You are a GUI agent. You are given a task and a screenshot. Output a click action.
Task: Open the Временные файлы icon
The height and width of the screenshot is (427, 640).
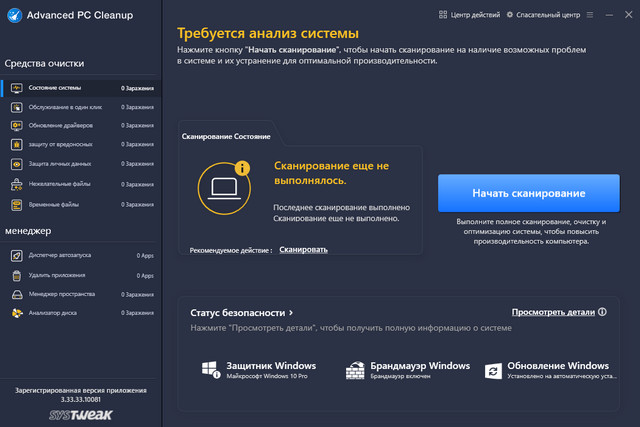point(16,205)
